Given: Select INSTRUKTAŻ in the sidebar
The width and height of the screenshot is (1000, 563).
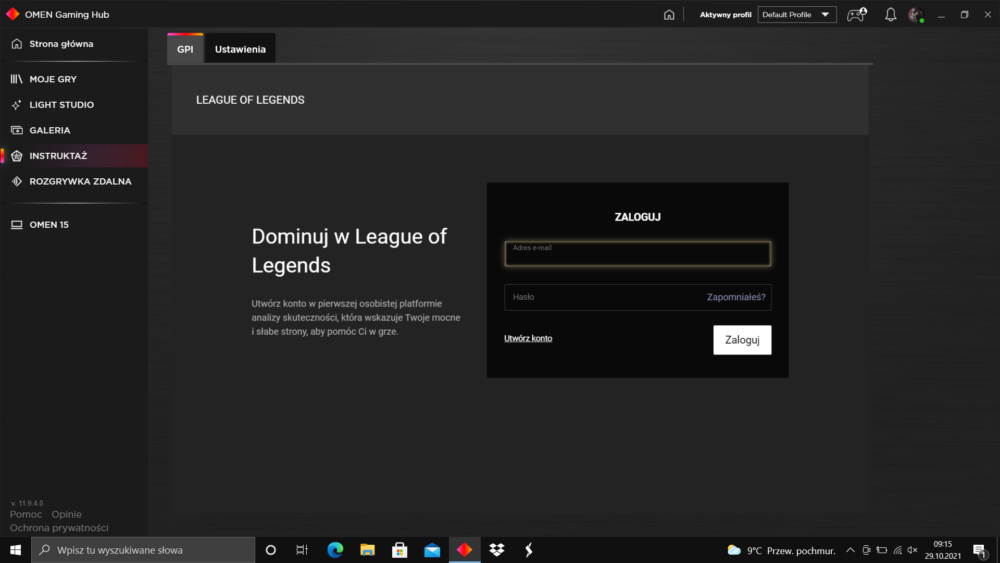Looking at the screenshot, I should (74, 156).
